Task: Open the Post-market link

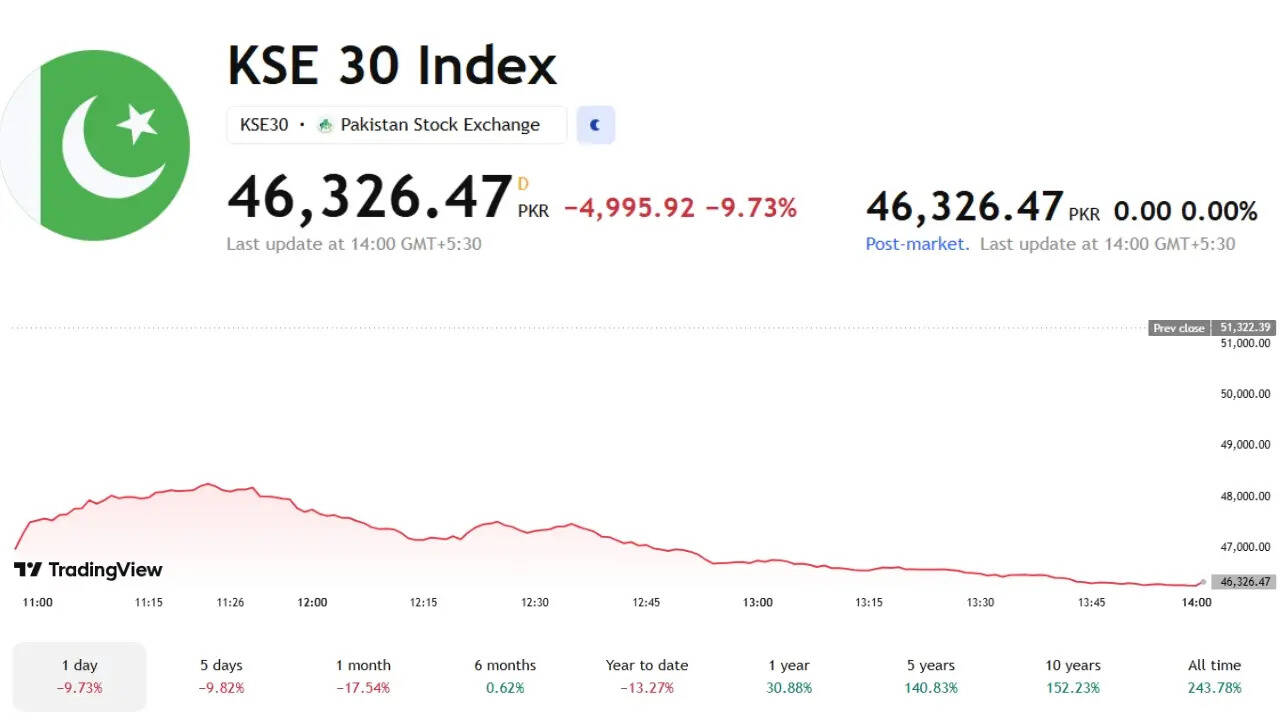Action: 916,244
